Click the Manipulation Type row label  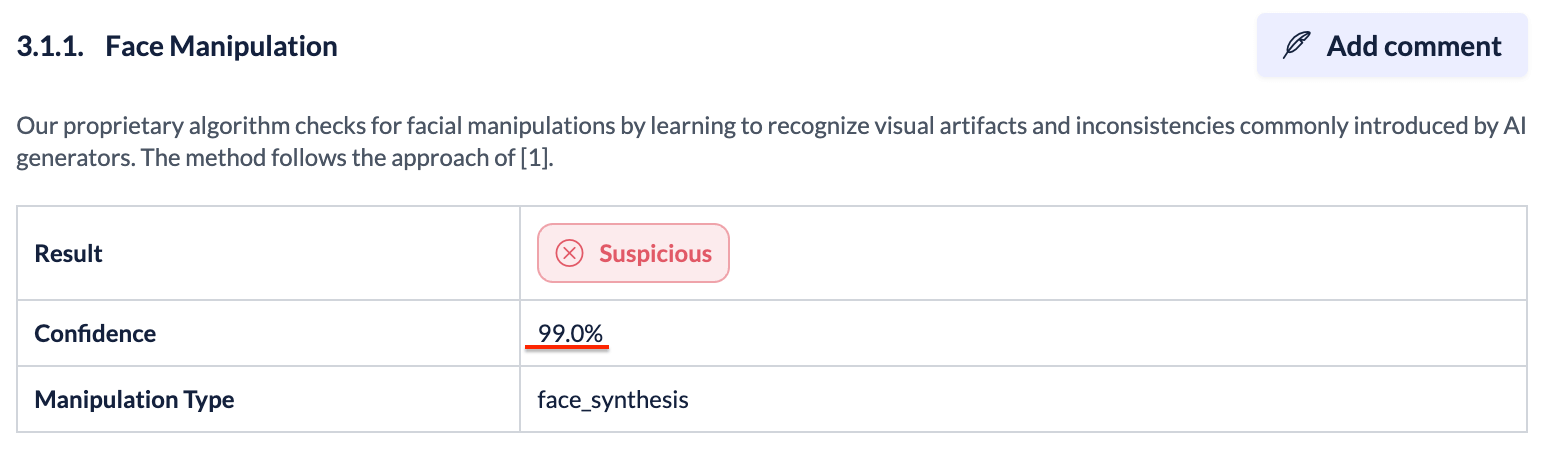(134, 400)
